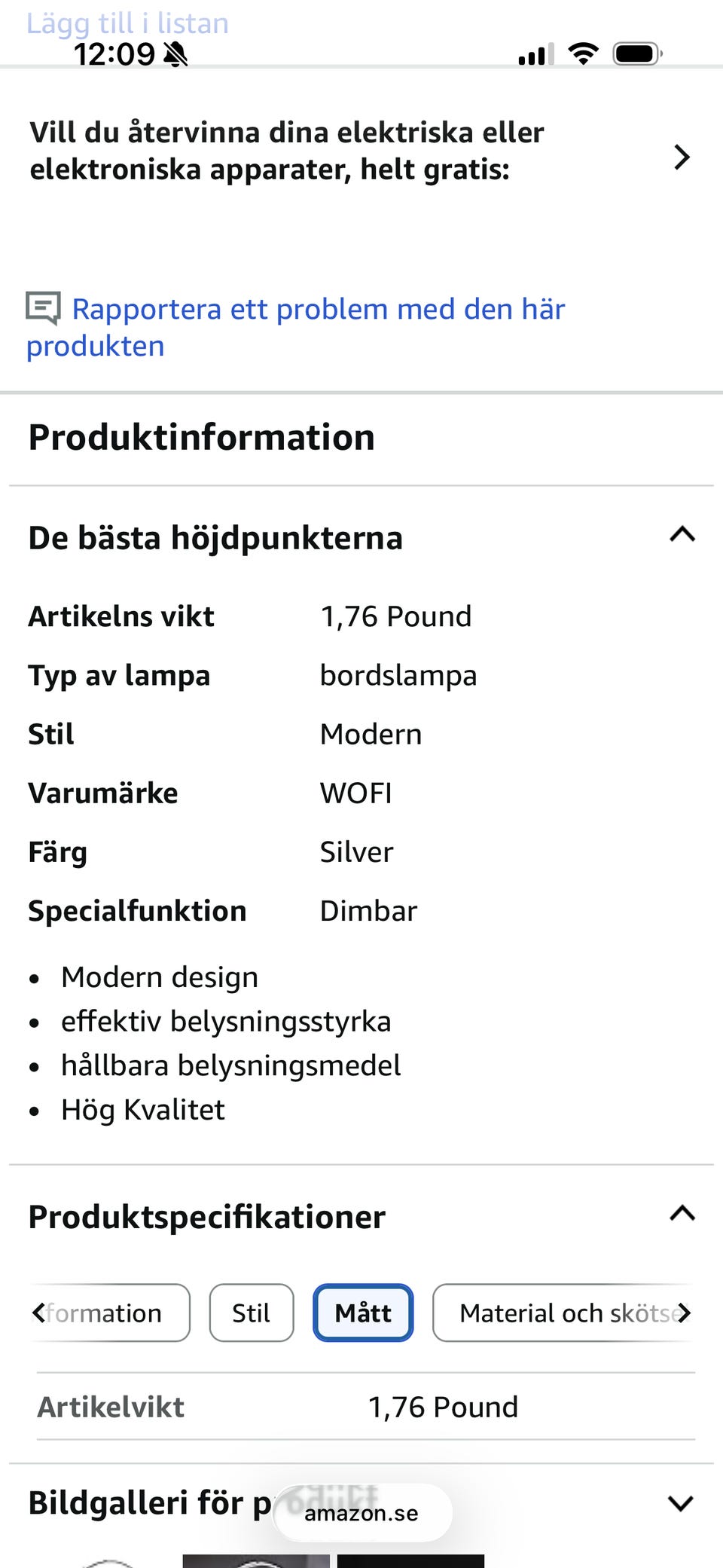
Task: Tap the Lägg till i listan link
Action: (x=128, y=23)
